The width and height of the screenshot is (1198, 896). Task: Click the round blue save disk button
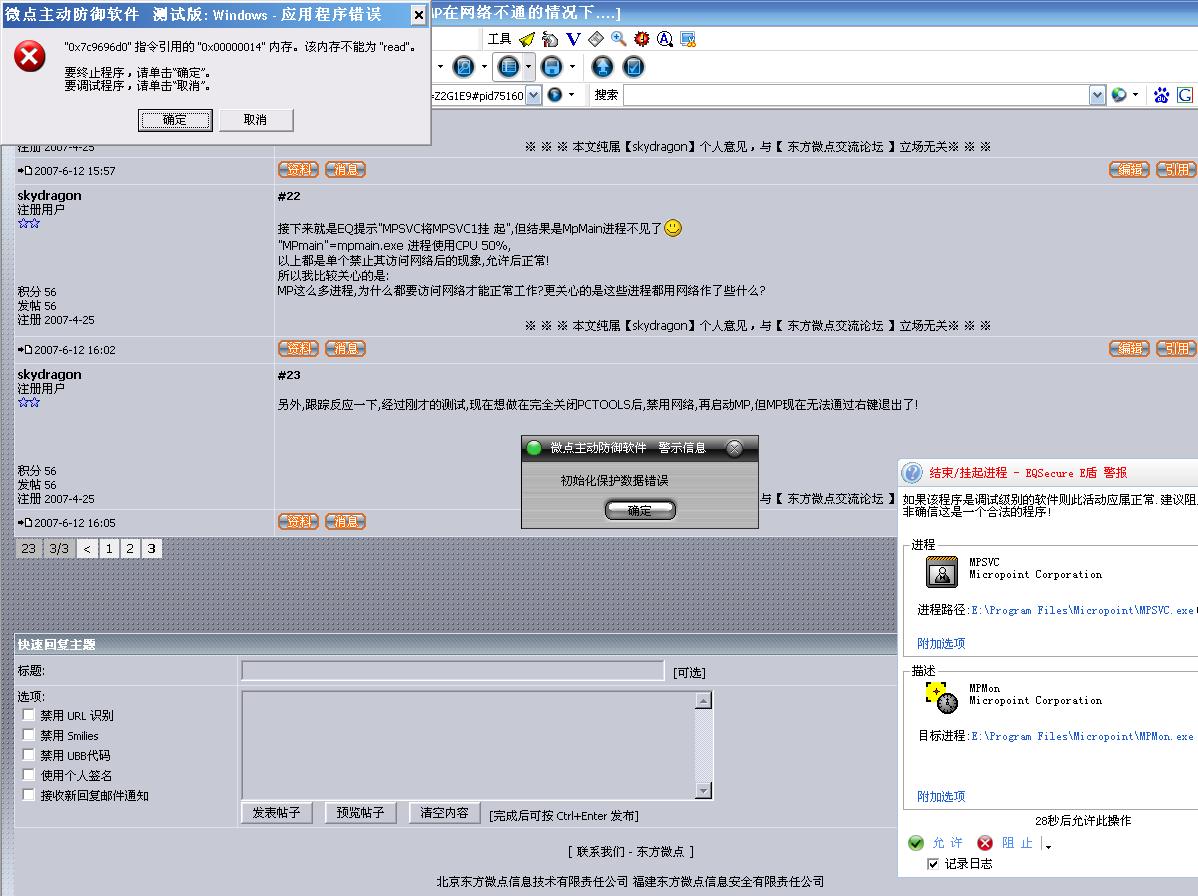pos(552,67)
